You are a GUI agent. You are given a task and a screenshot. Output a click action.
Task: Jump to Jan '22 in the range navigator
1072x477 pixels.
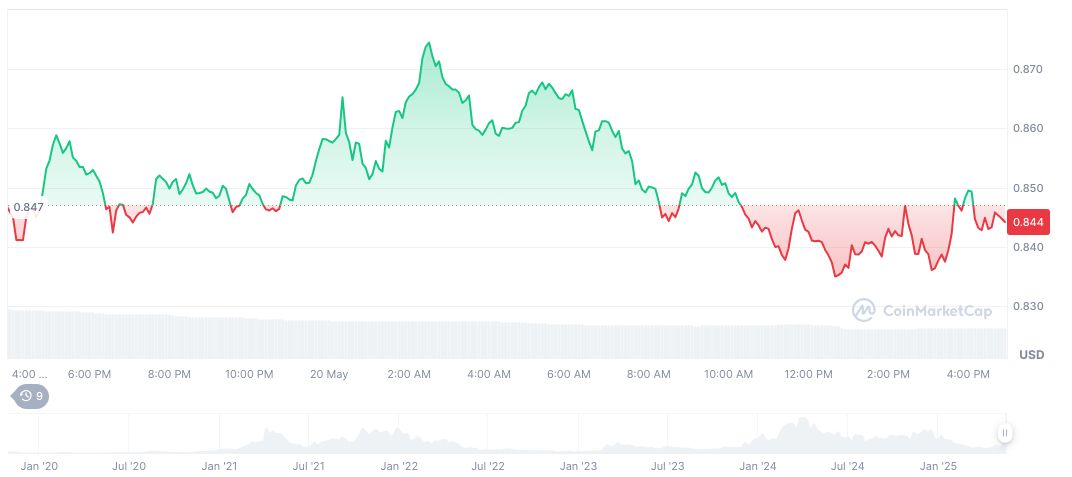(x=398, y=466)
